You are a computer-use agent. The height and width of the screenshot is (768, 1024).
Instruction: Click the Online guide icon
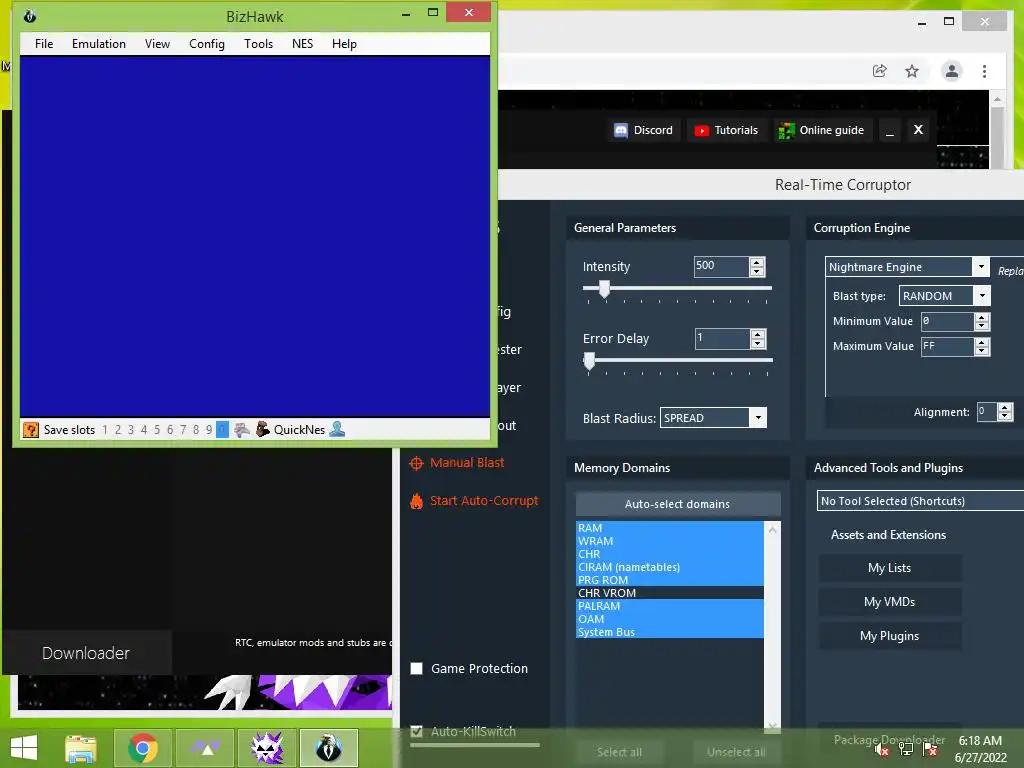pos(786,131)
